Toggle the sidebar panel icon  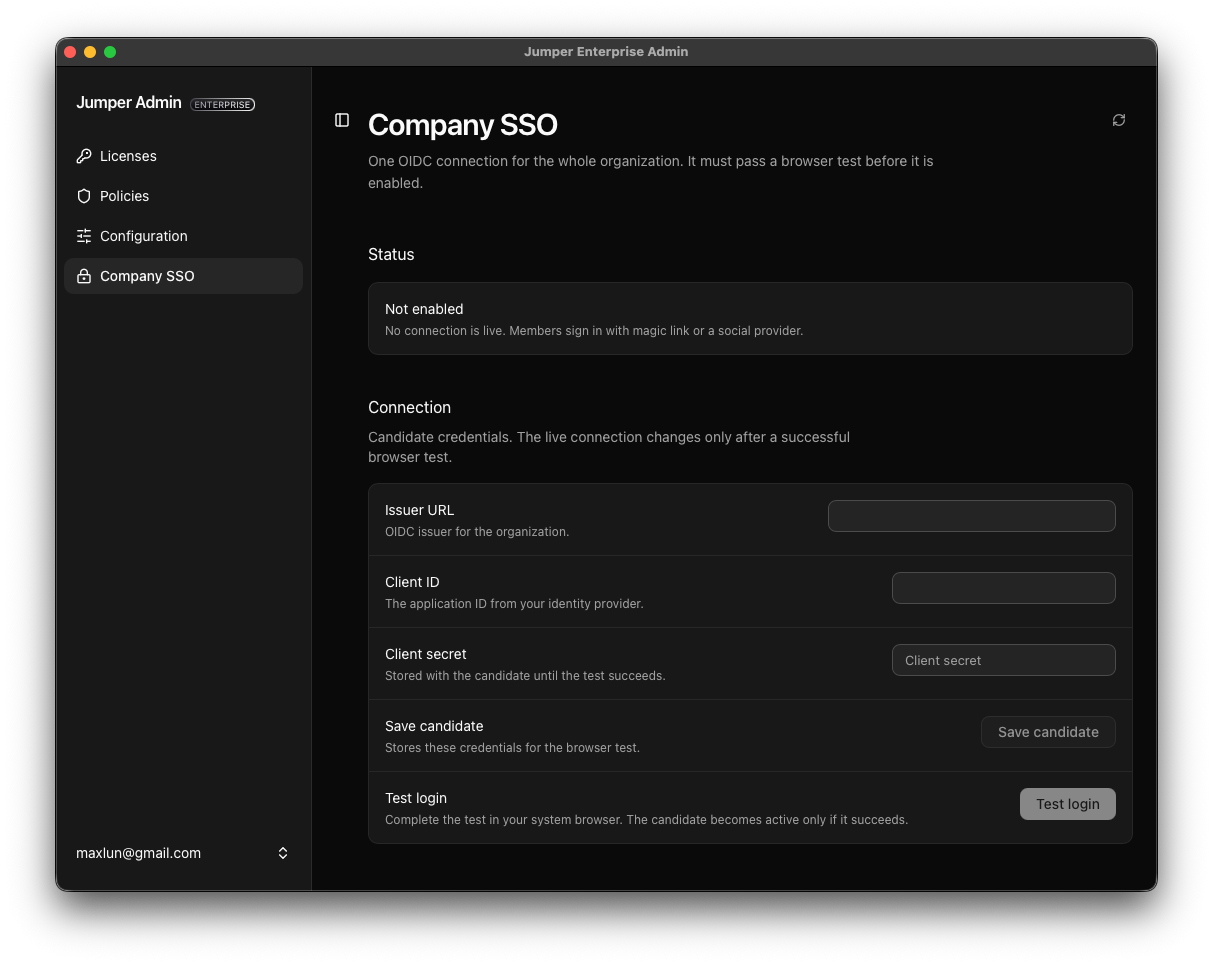coord(342,120)
